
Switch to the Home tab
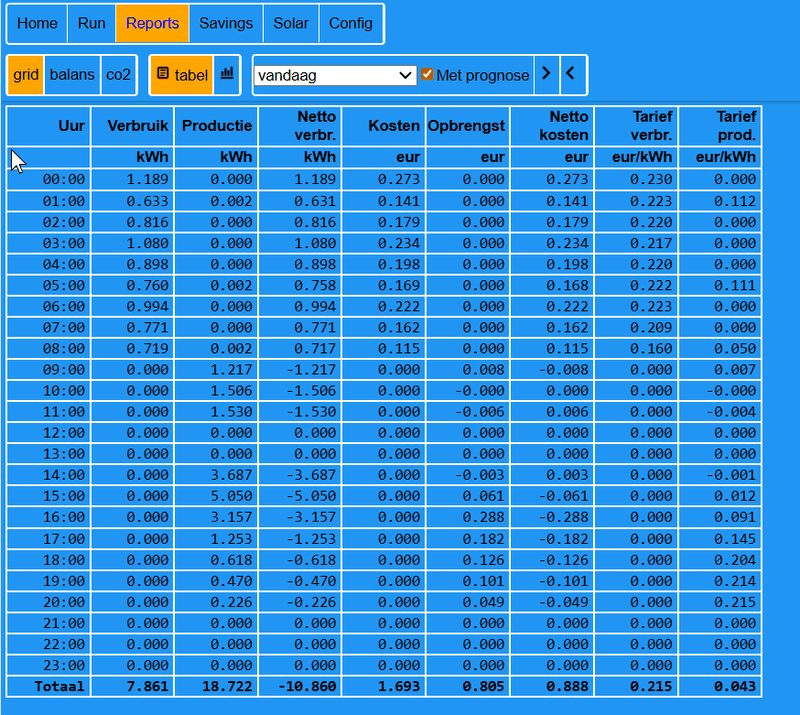(37, 23)
